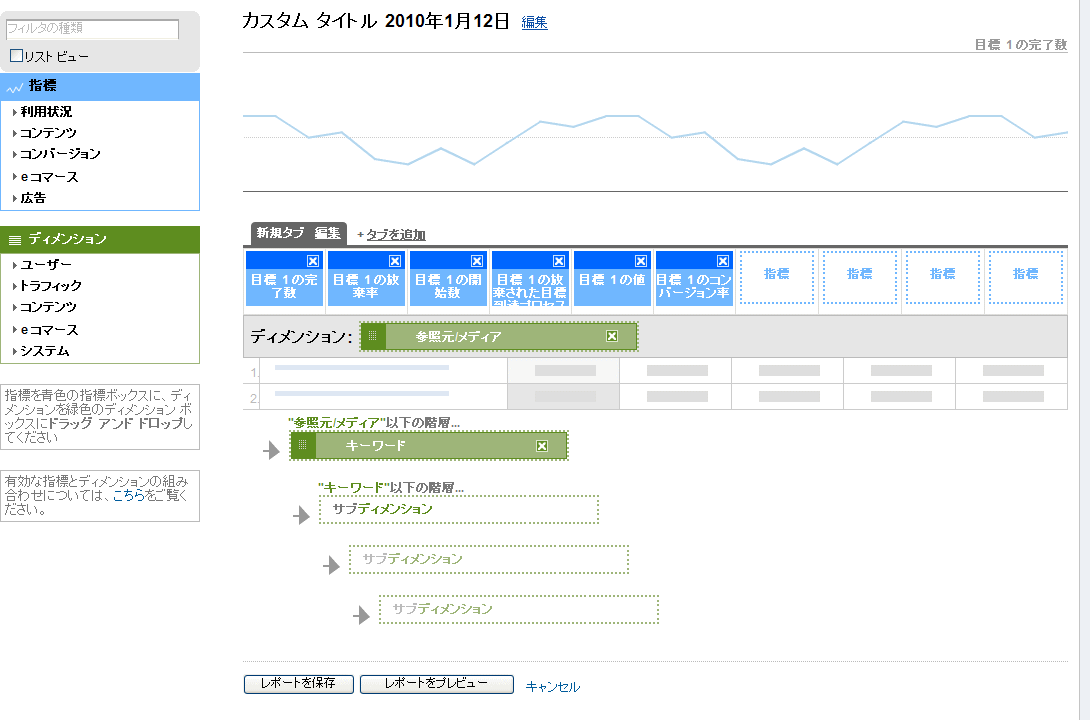
Task: Select the 新規タブ tab
Action: pyautogui.click(x=280, y=233)
